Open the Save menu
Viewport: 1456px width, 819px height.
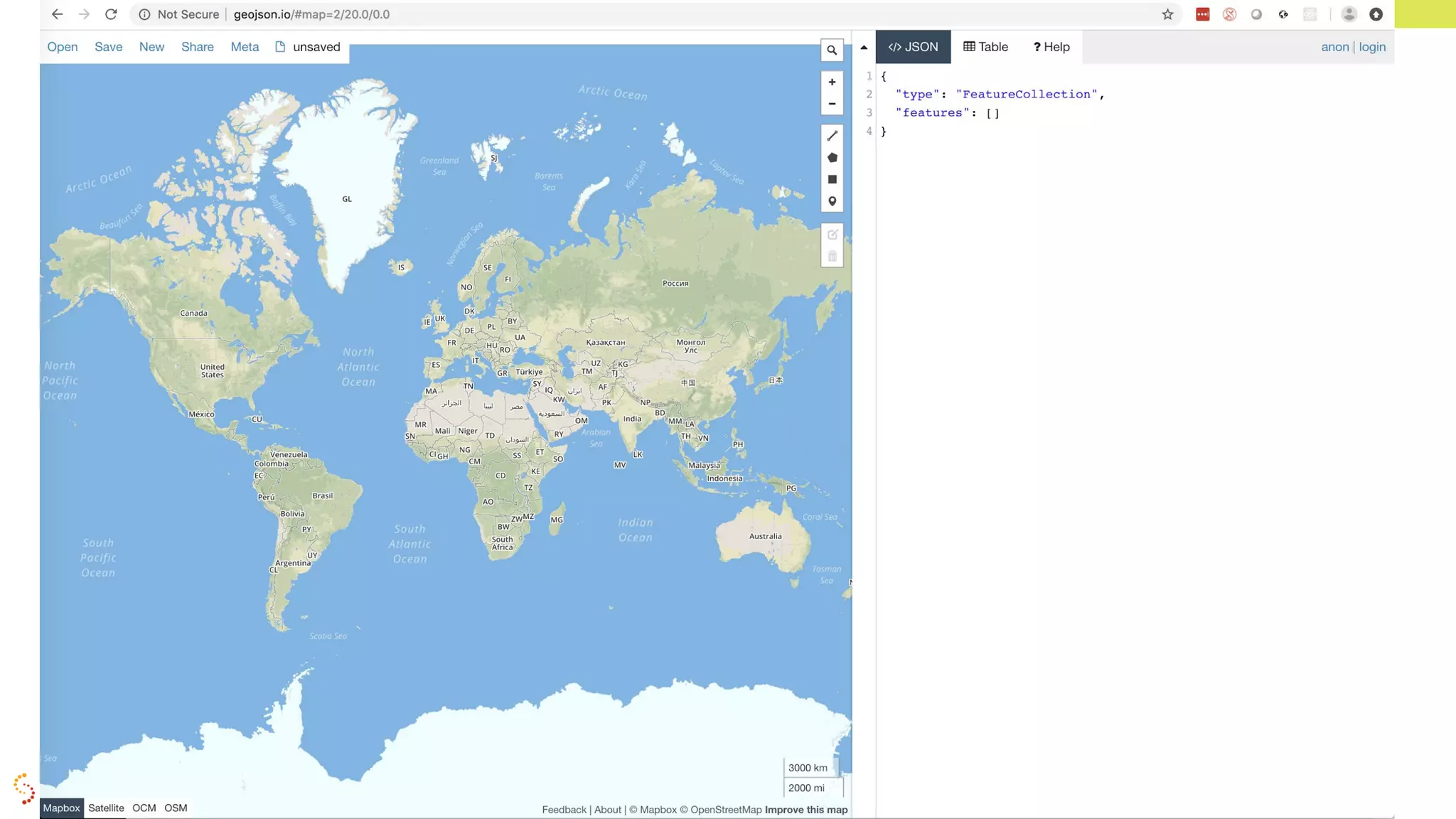[108, 47]
